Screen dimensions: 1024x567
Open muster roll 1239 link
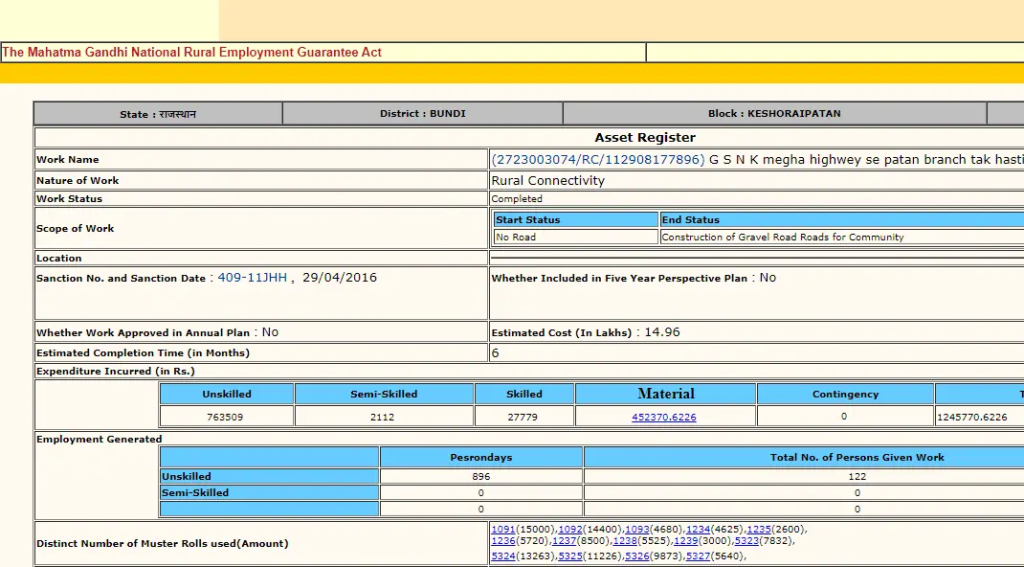(686, 541)
